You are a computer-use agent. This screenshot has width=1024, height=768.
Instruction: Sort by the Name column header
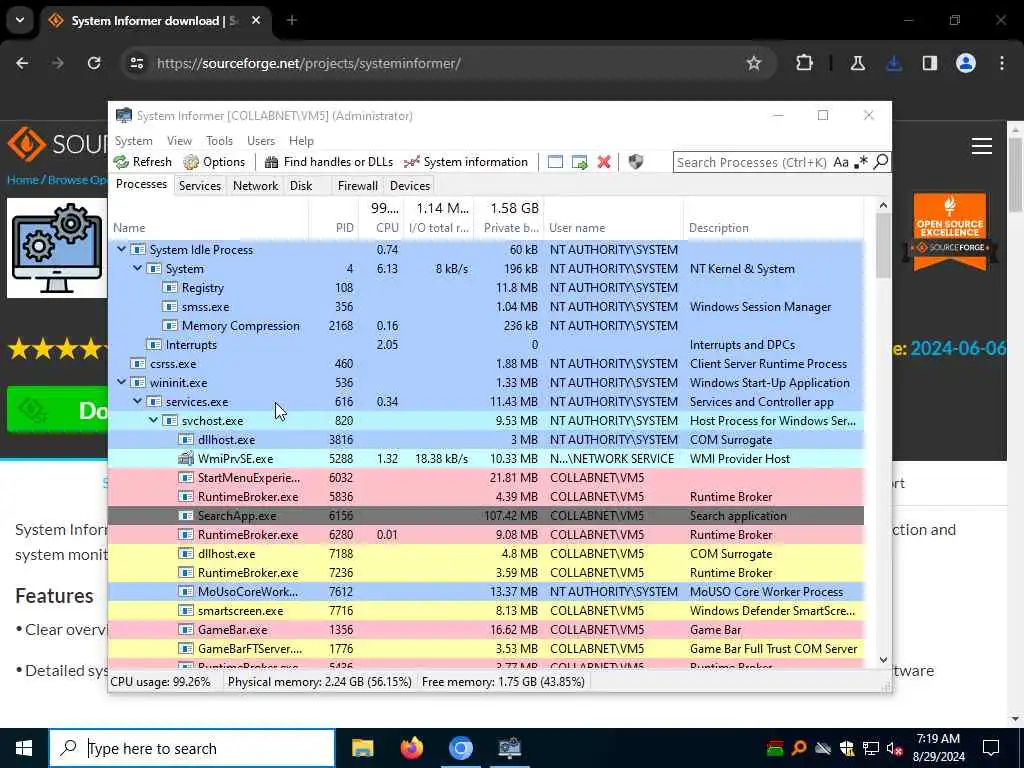129,228
